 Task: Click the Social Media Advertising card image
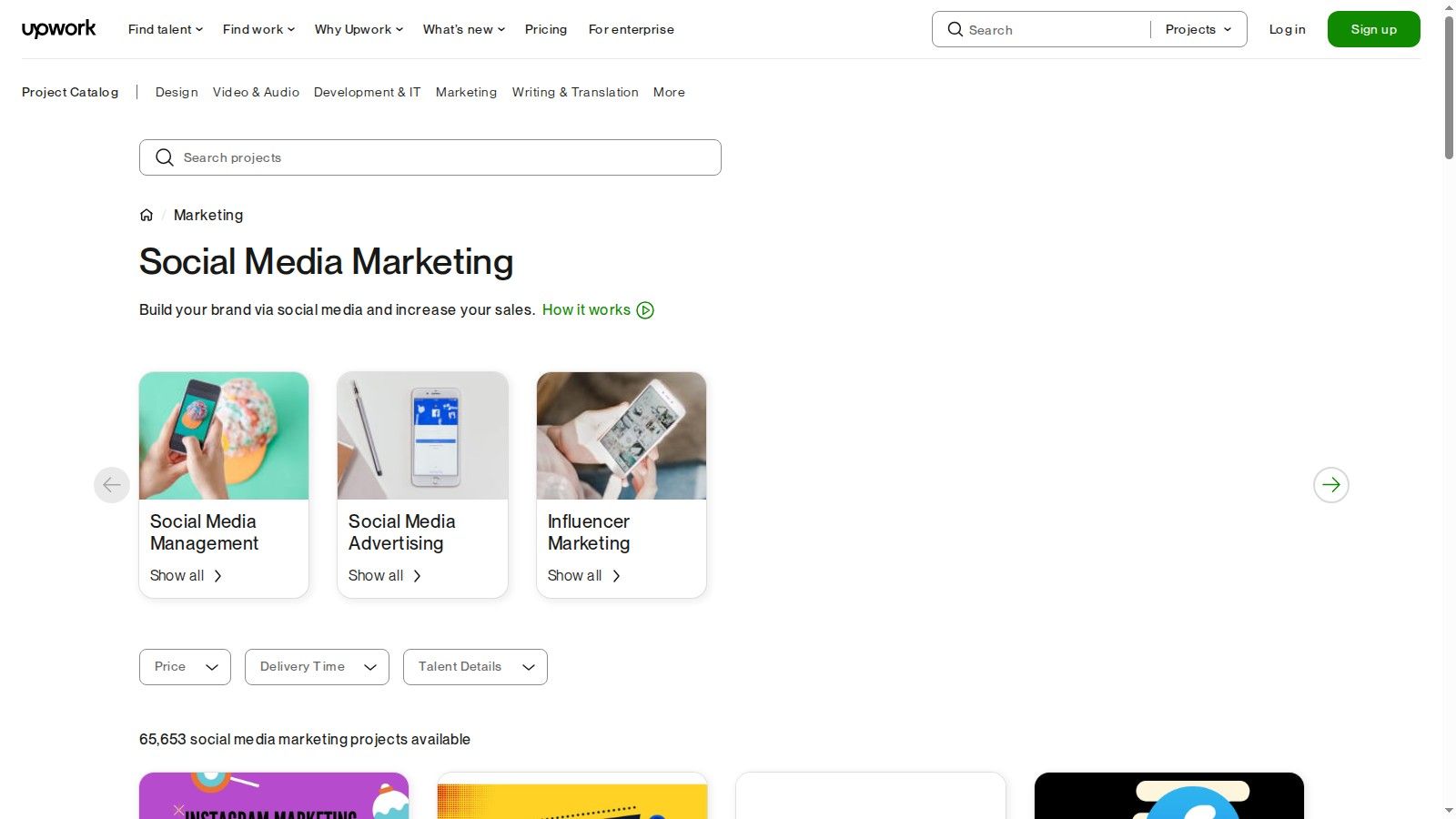[x=422, y=435]
